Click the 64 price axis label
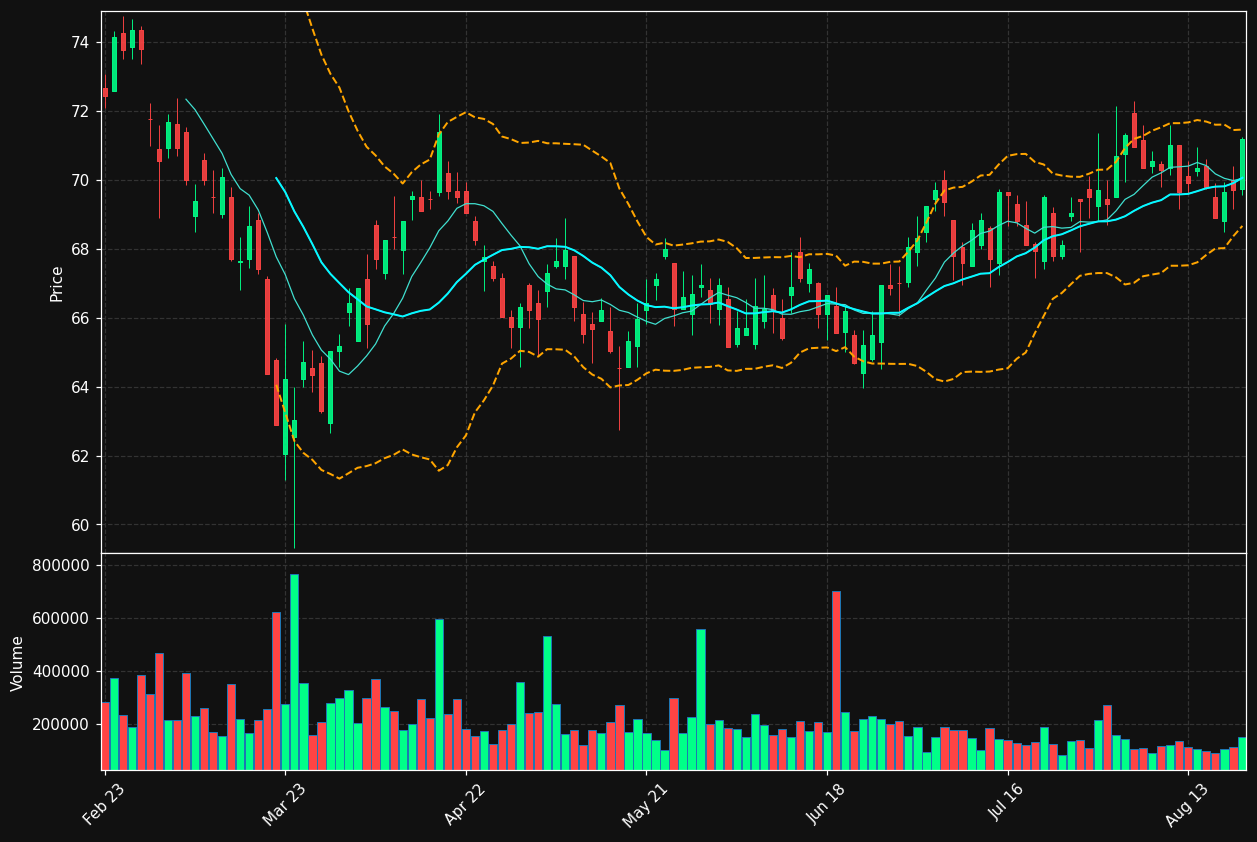This screenshot has width=1257, height=842. [x=80, y=387]
